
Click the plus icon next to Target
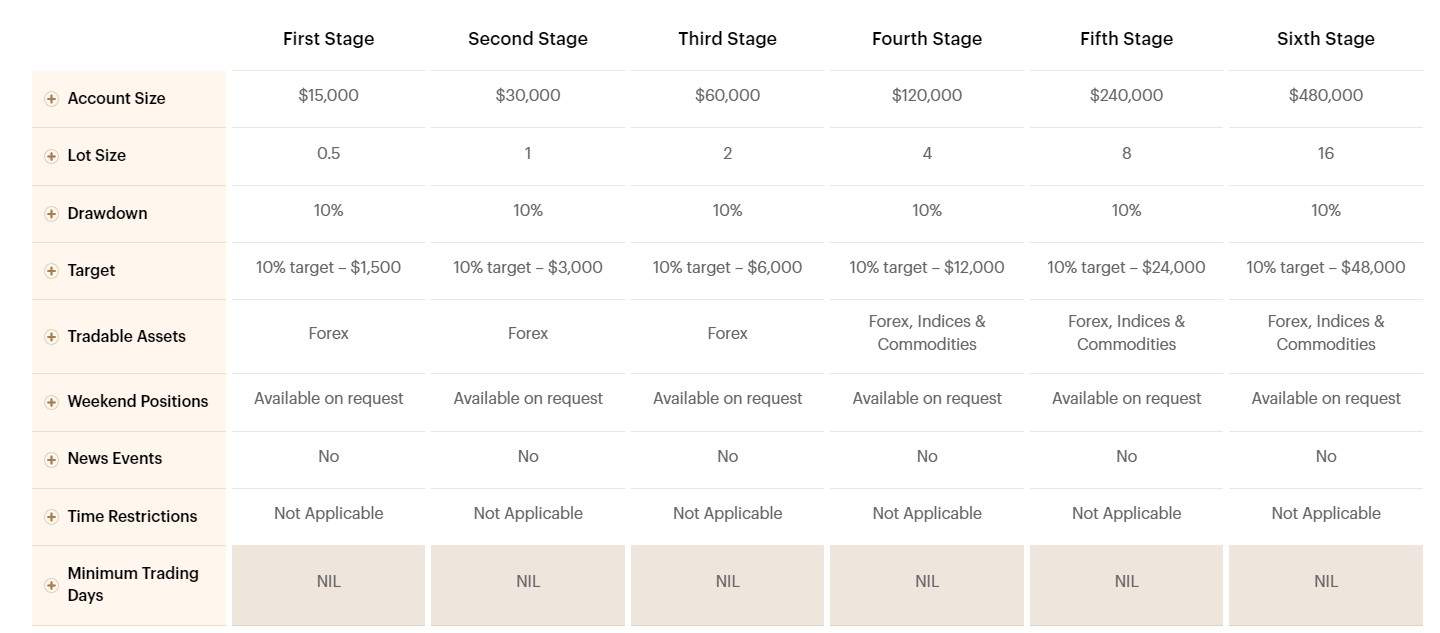click(51, 271)
